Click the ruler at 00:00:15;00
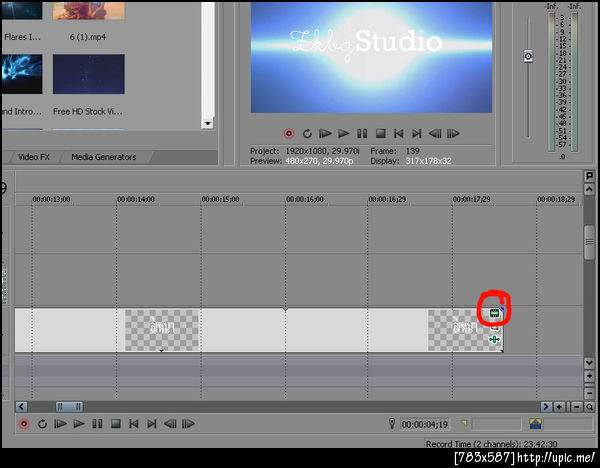Image resolution: width=600 pixels, height=468 pixels. coord(220,199)
